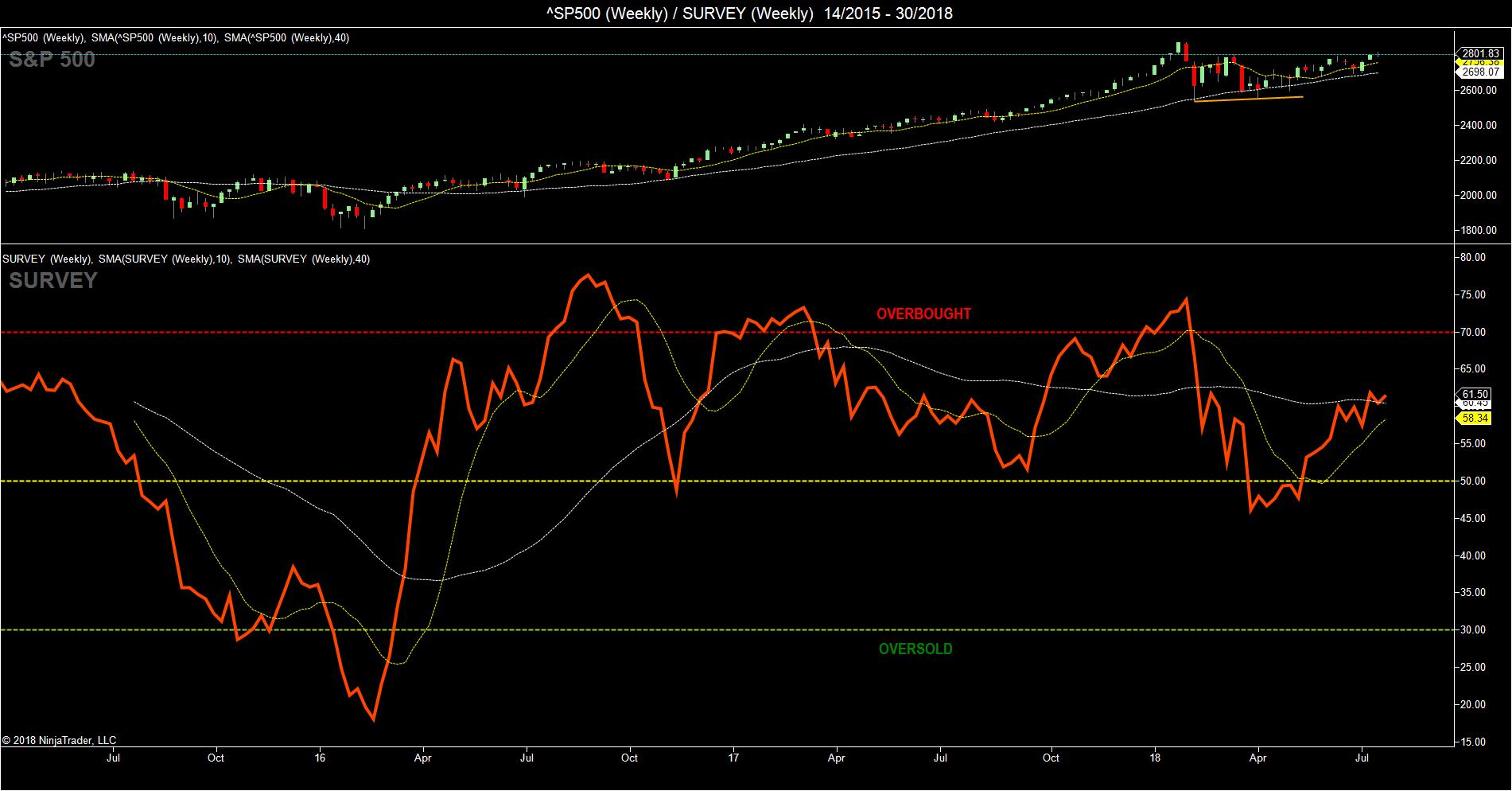Click the 20.00 survey axis label
1512x791 pixels.
[1474, 704]
